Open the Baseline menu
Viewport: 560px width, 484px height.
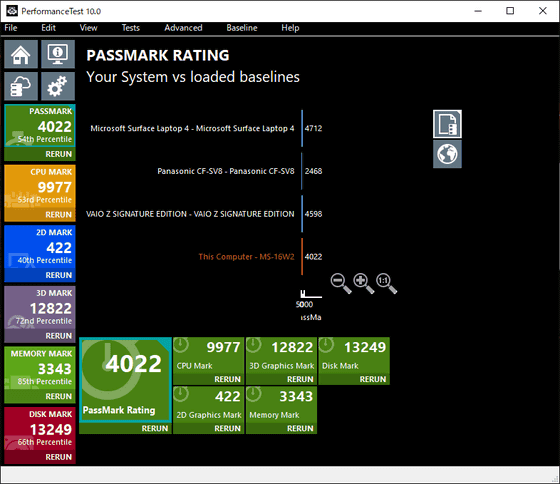(242, 28)
